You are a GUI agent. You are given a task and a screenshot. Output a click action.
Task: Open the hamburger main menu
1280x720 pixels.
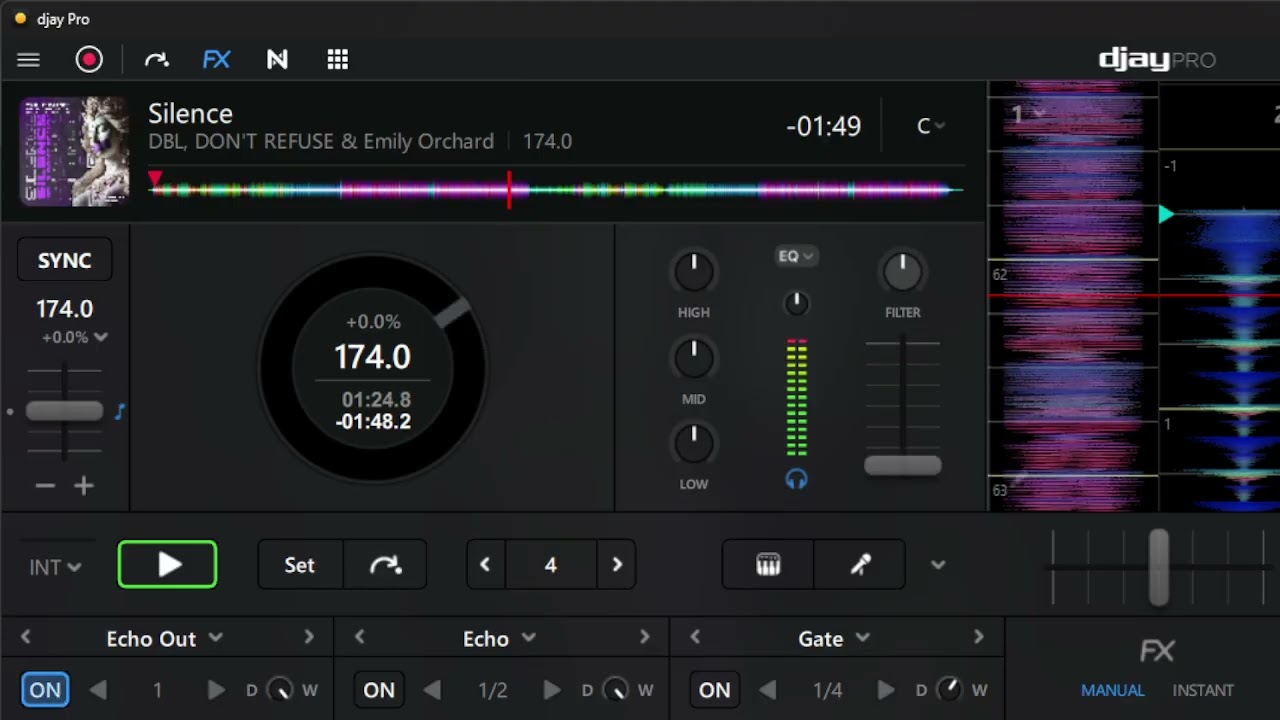pyautogui.click(x=28, y=60)
